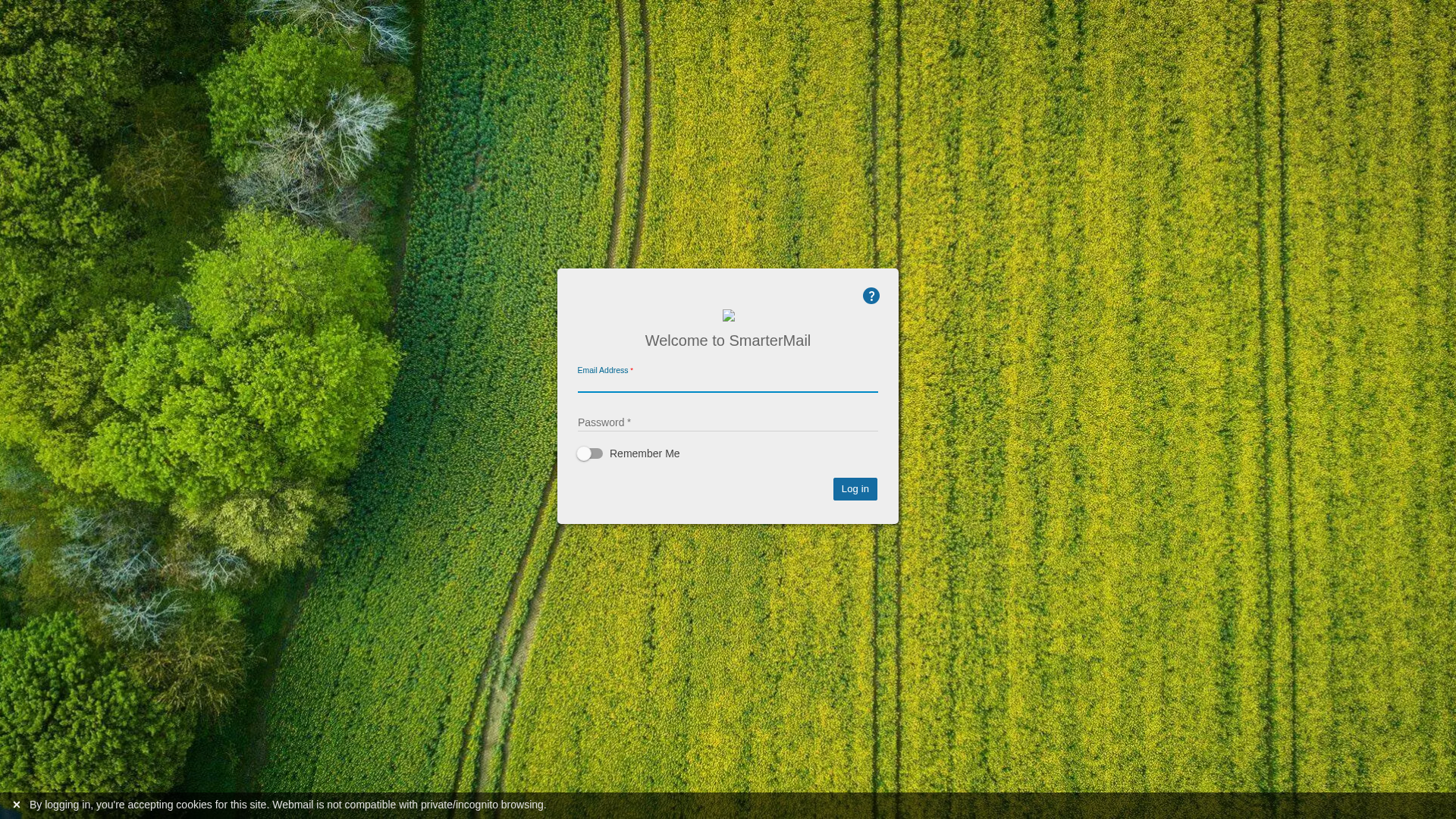Screen dimensions: 1456x819
Task: Focus the Email Address field
Action: (x=728, y=382)
